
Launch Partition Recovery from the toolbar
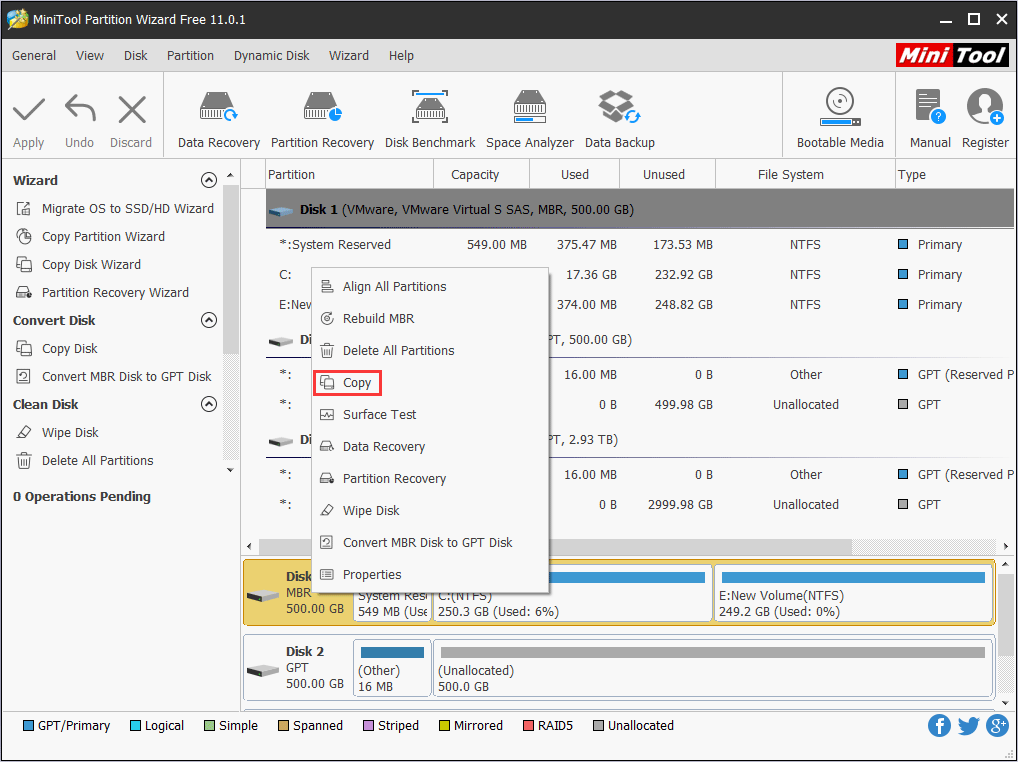click(x=322, y=114)
